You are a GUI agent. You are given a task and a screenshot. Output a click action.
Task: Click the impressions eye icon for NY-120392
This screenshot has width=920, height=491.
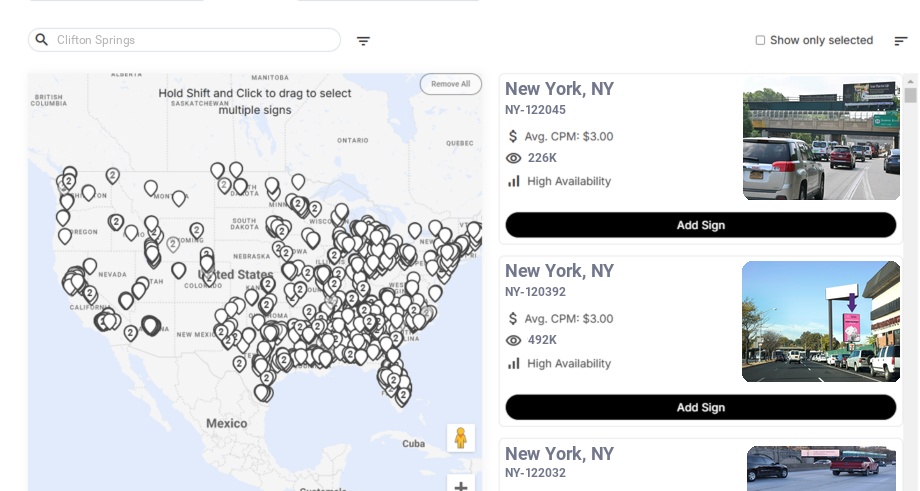tap(514, 340)
